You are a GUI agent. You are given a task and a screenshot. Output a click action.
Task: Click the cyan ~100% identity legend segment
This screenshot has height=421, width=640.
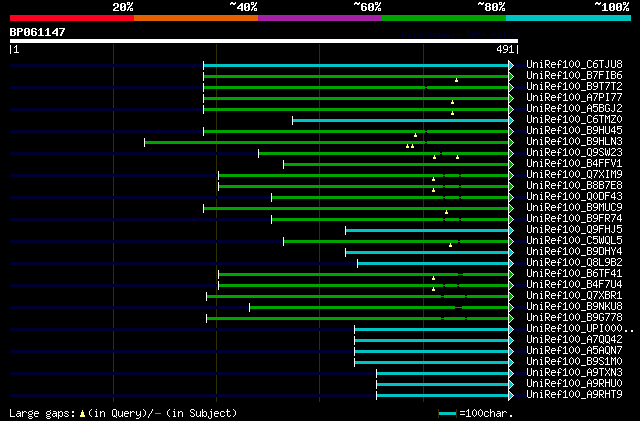click(569, 18)
